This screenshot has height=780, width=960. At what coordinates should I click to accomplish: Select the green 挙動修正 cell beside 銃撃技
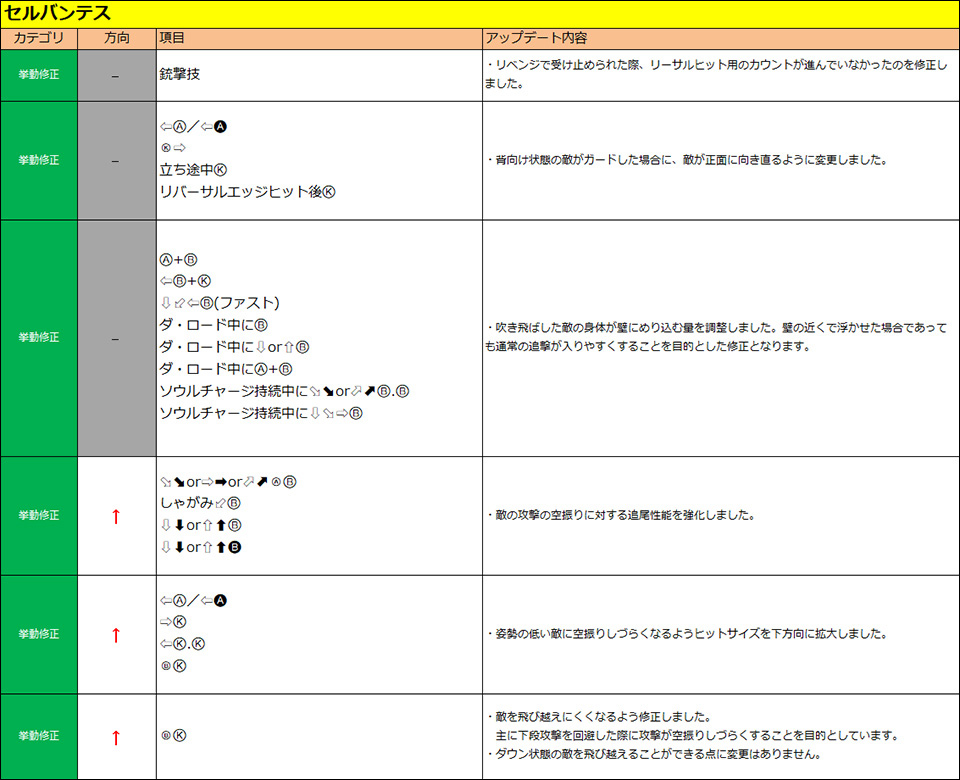[39, 75]
